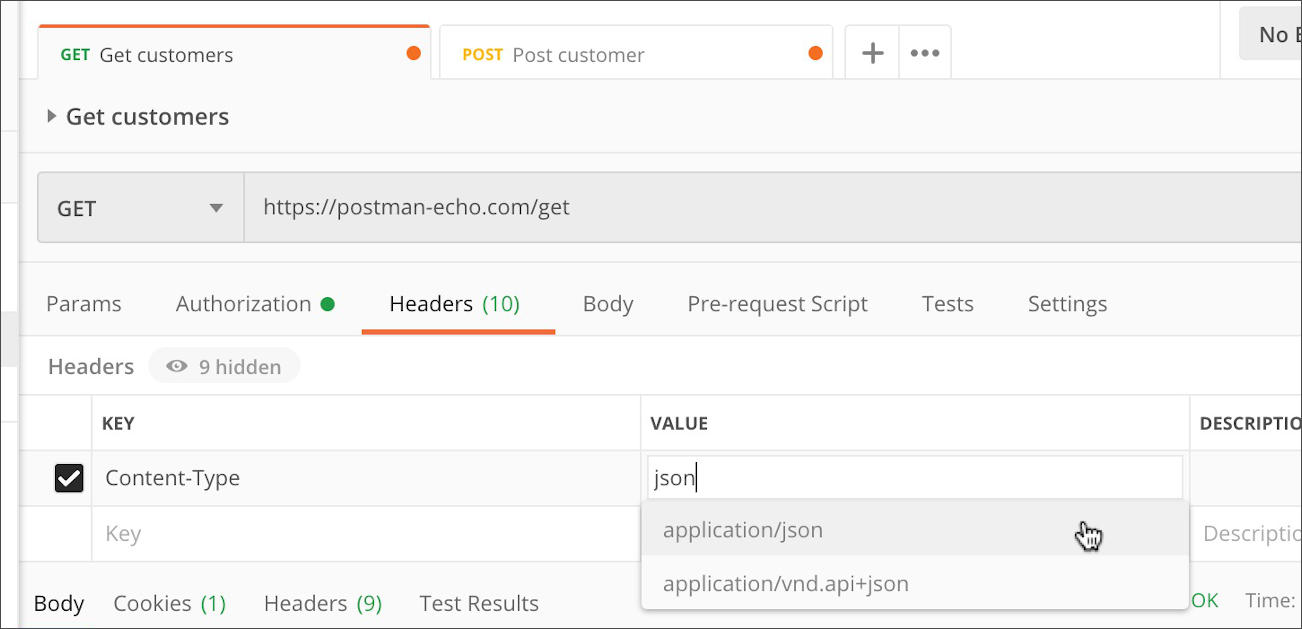Click the request URL field
The height and width of the screenshot is (629, 1302).
pos(600,207)
